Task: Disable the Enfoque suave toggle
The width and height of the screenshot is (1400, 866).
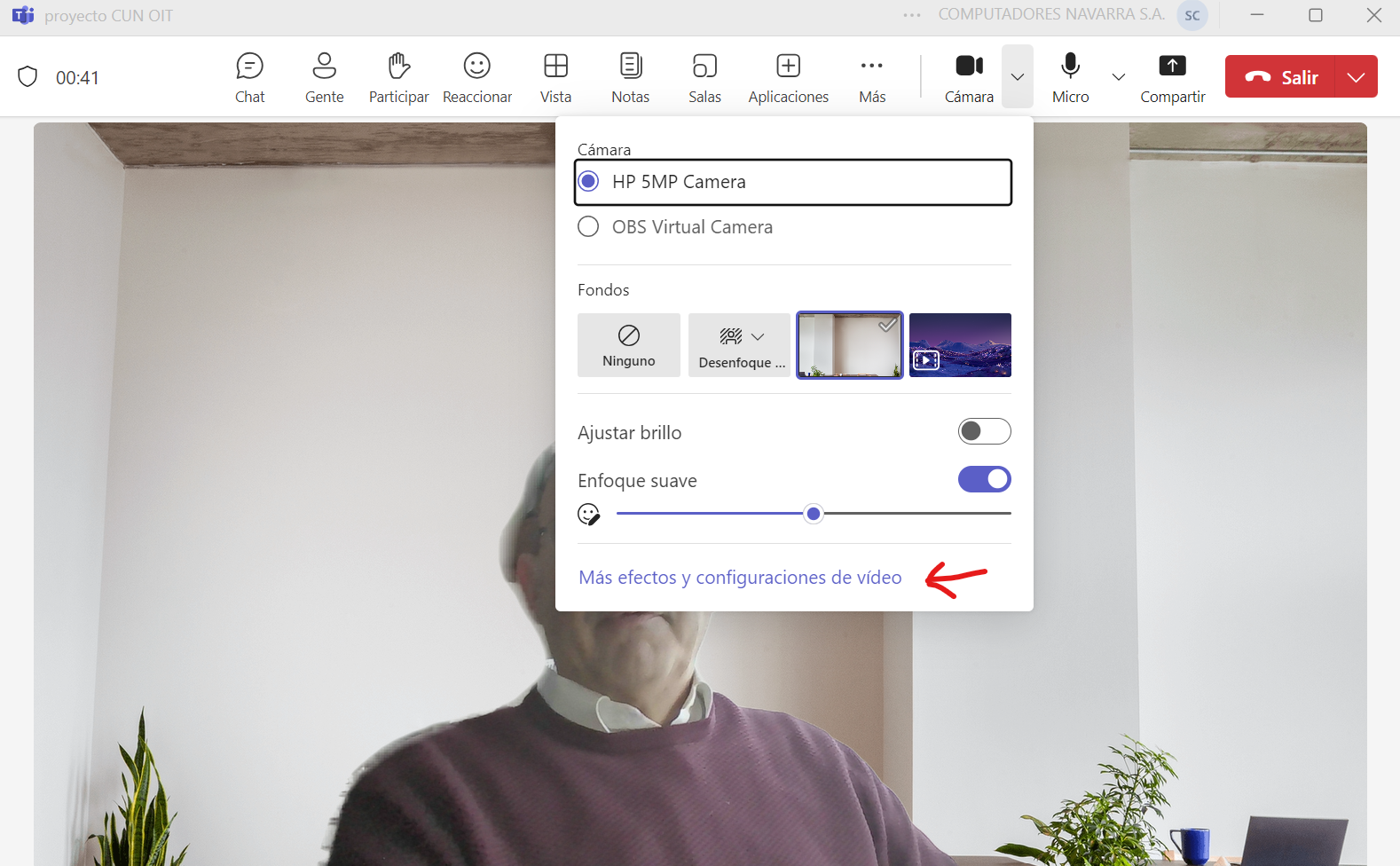Action: (x=984, y=479)
